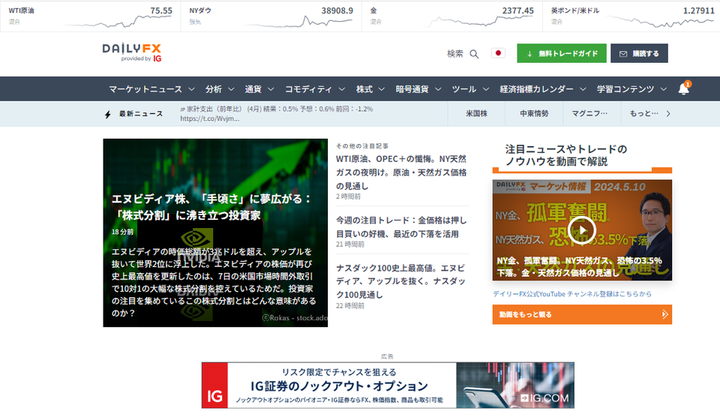The image size is (720, 420).
Task: Open マーケットニュース menu item
Action: point(146,89)
